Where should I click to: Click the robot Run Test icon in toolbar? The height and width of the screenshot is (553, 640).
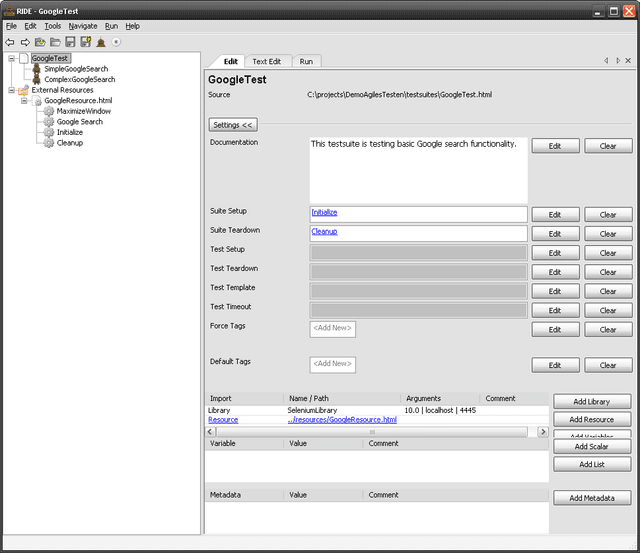(101, 42)
